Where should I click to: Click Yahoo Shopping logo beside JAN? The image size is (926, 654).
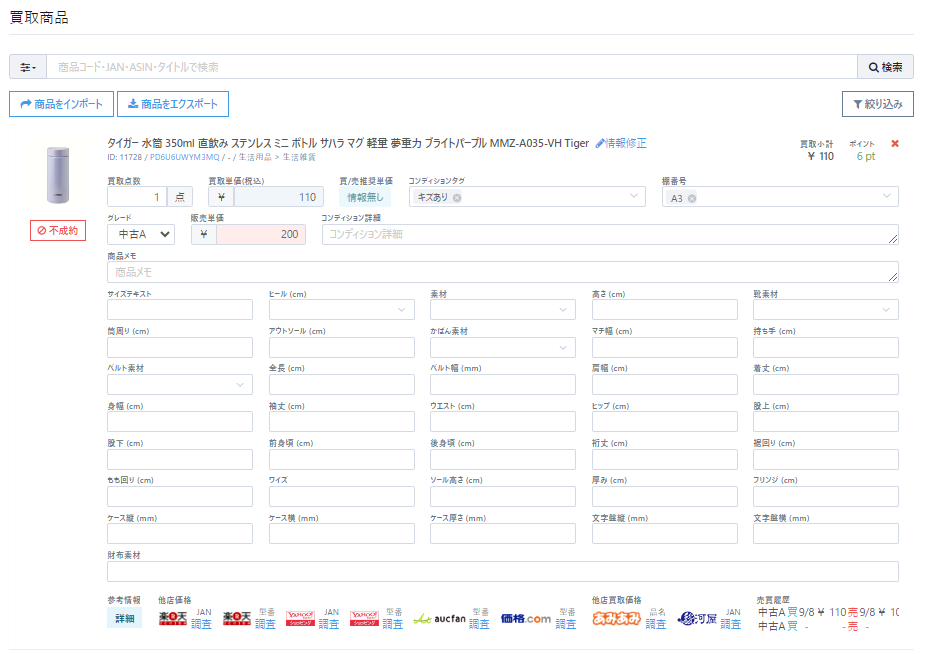pyautogui.click(x=301, y=619)
